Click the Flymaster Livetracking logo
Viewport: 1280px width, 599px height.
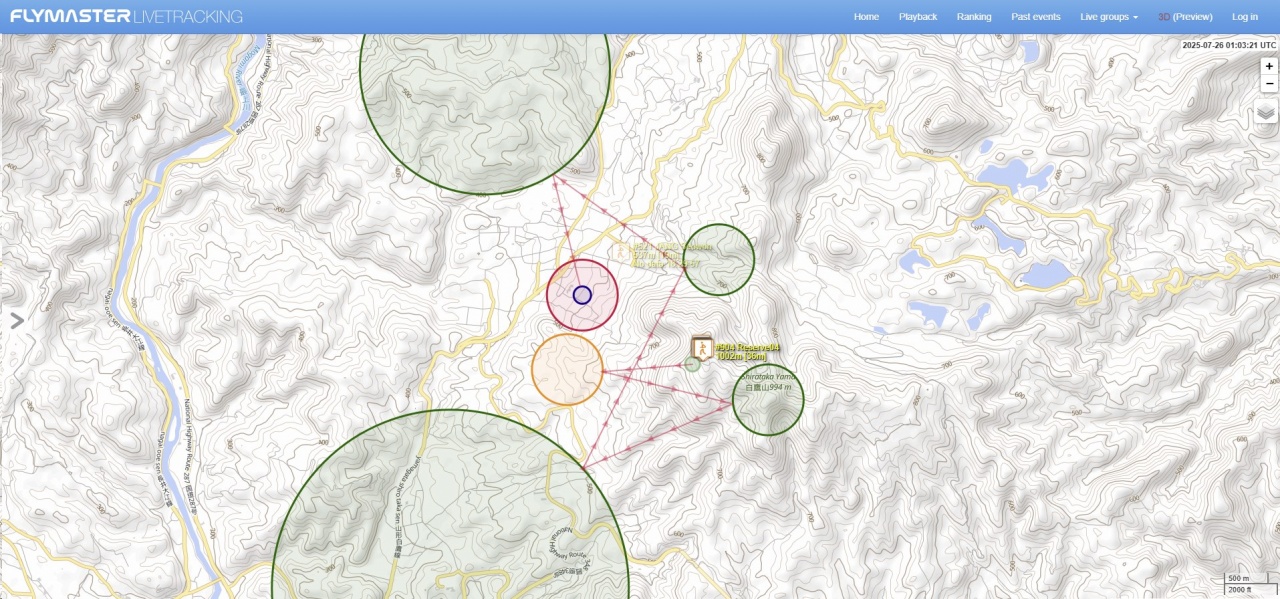[126, 17]
